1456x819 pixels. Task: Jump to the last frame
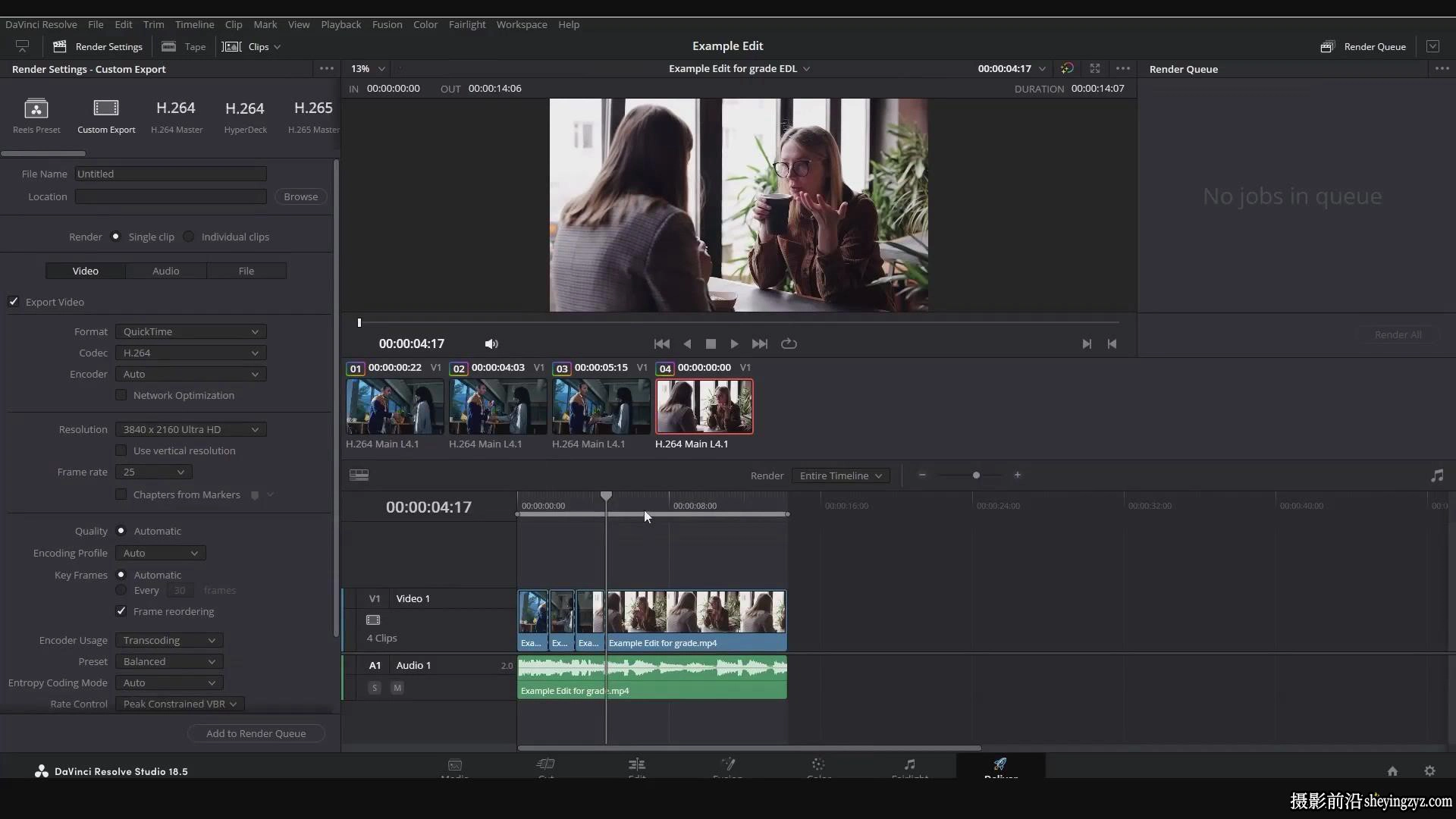(759, 344)
